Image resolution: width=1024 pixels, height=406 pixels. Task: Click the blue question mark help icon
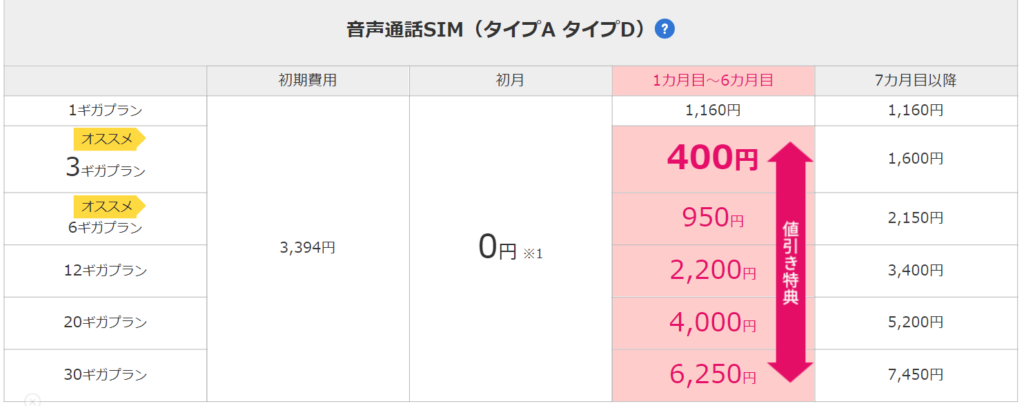point(665,29)
